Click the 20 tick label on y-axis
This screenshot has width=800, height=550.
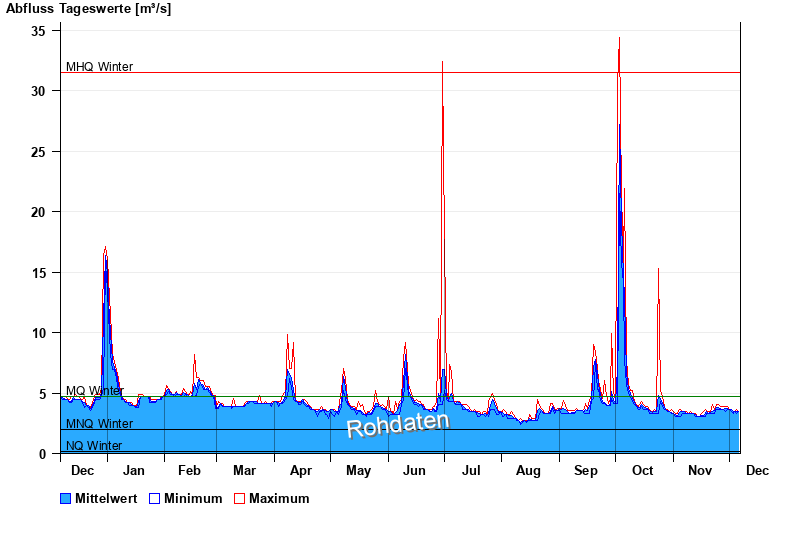[x=39, y=212]
